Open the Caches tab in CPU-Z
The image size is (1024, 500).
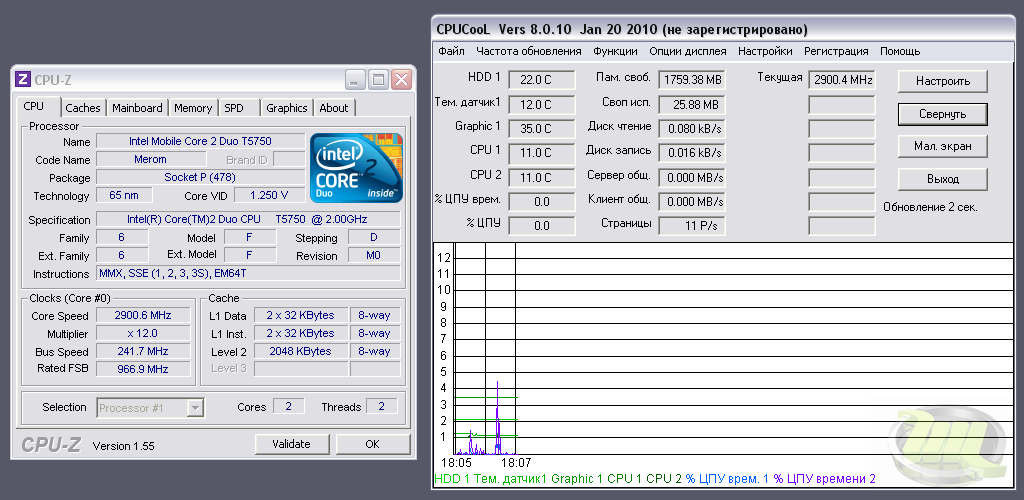(x=83, y=108)
